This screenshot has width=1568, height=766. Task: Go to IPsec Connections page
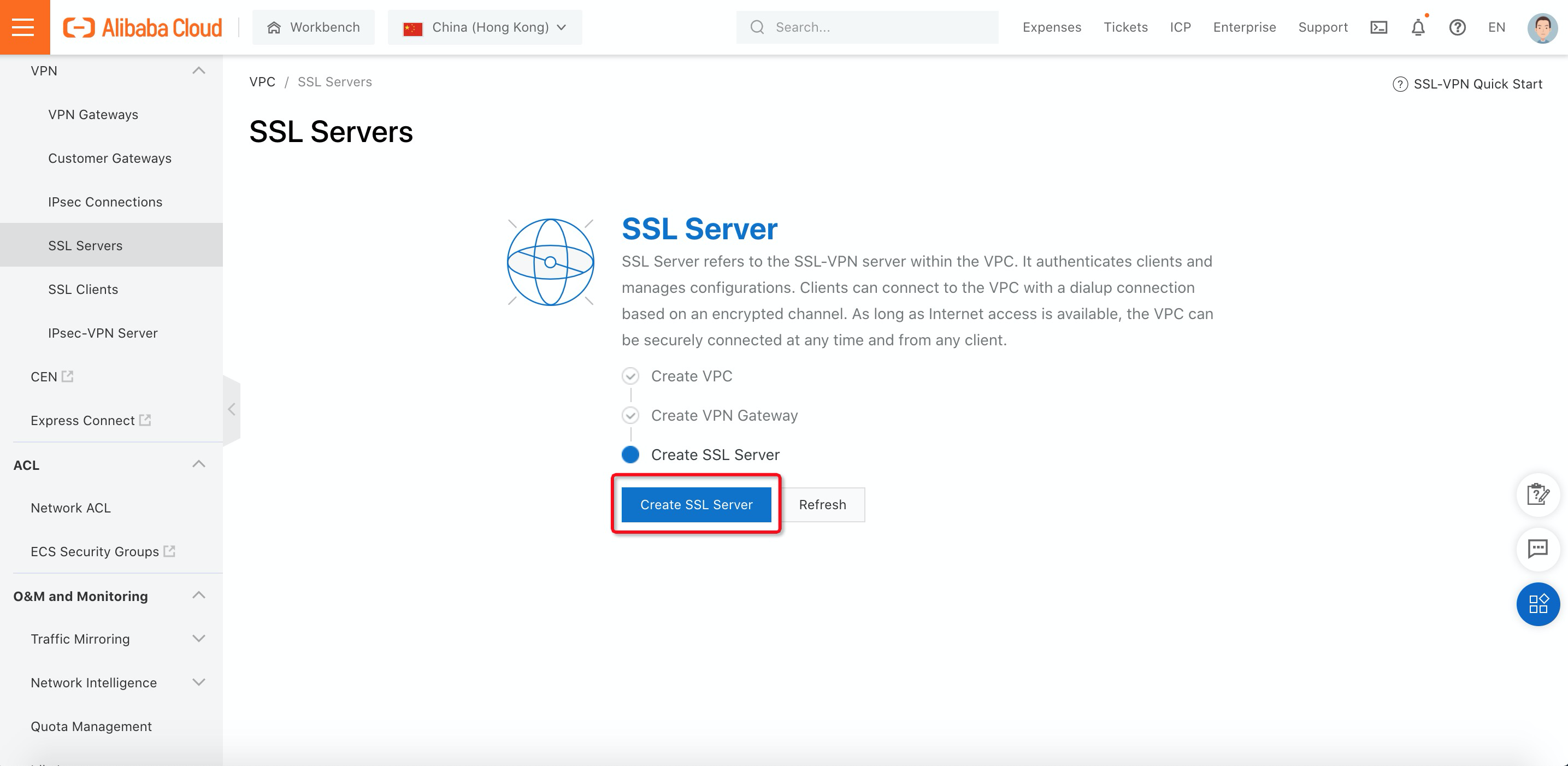pos(105,202)
